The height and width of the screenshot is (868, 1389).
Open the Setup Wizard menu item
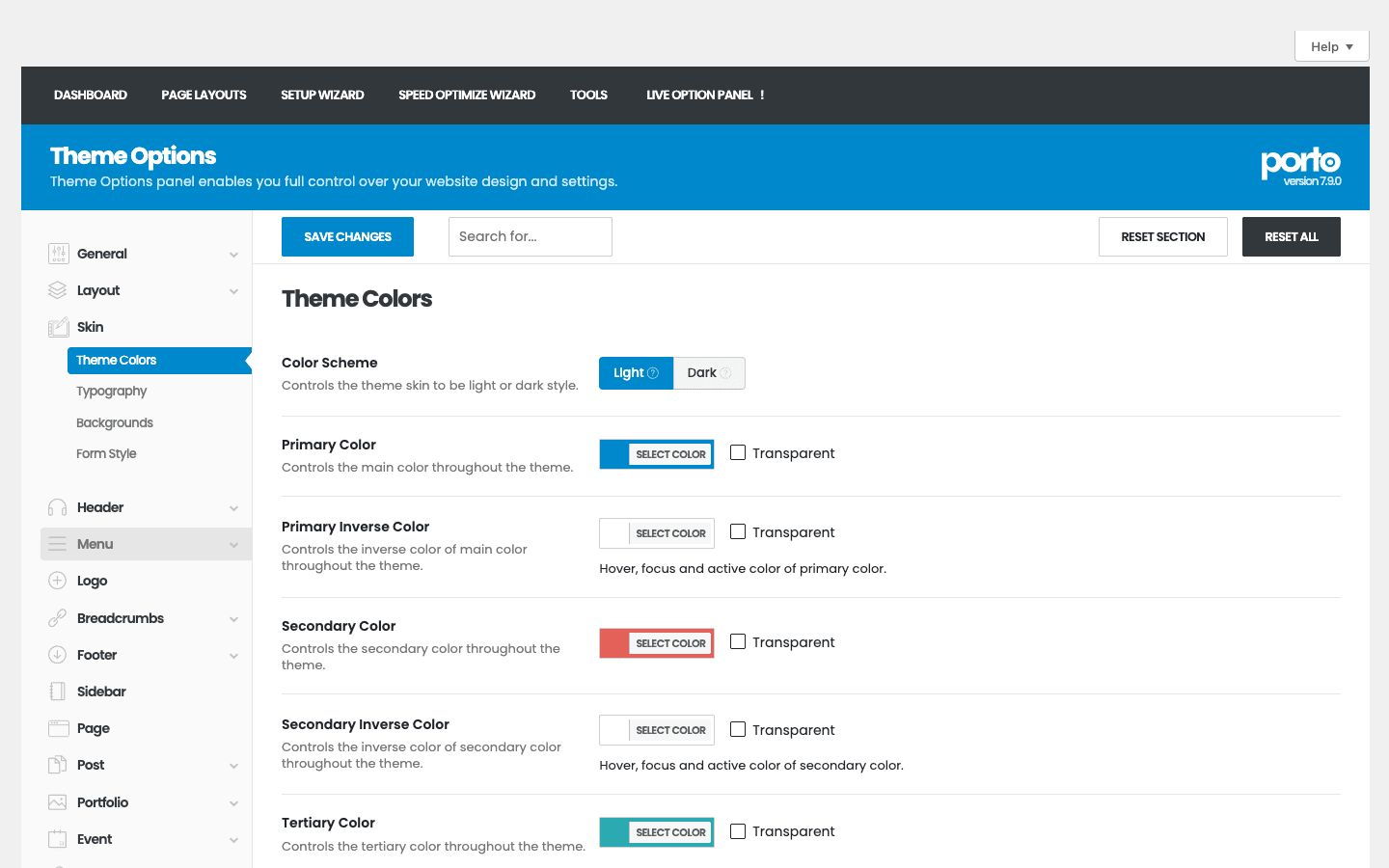(322, 95)
